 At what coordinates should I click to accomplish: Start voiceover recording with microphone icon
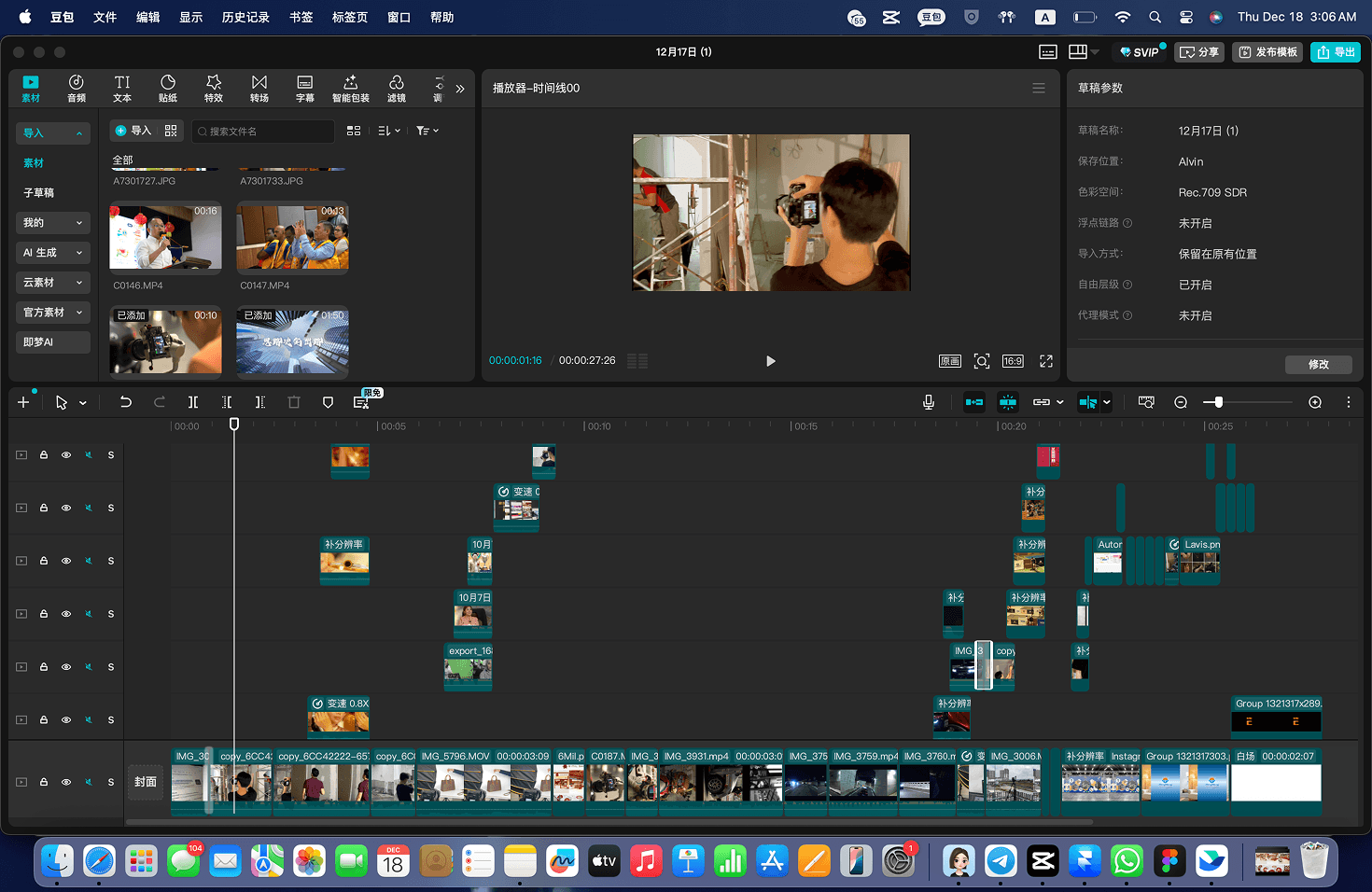[x=929, y=402]
